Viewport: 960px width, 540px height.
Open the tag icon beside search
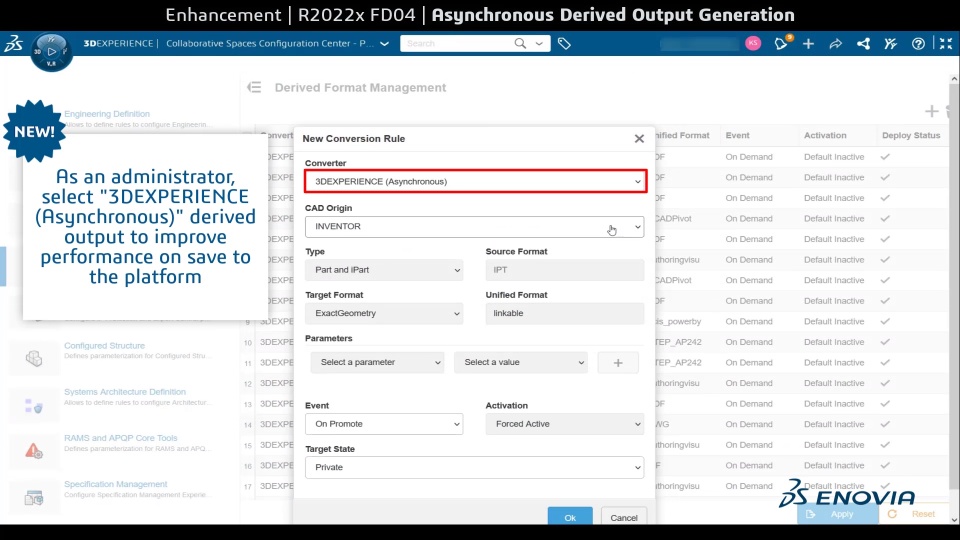click(564, 43)
